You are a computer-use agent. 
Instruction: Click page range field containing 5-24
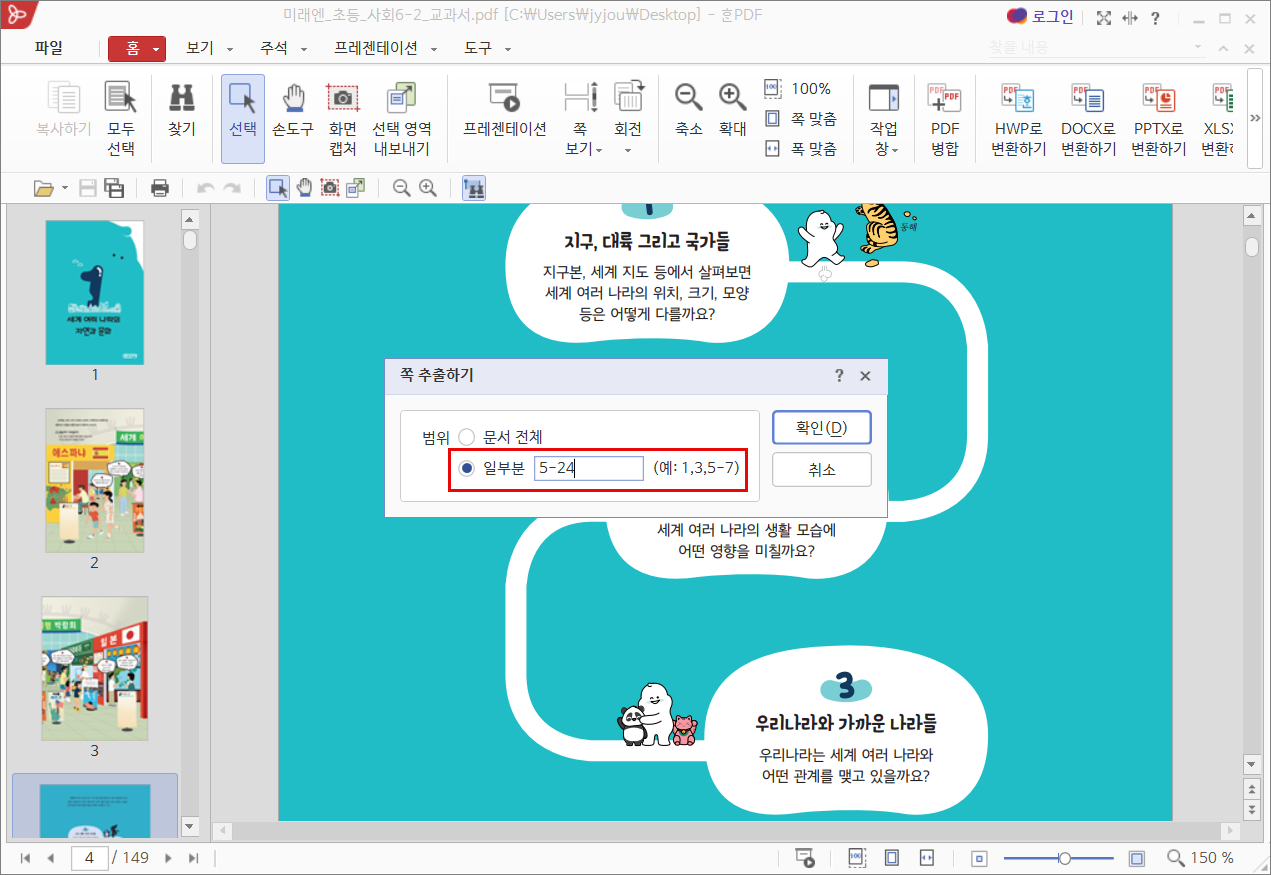click(x=588, y=468)
